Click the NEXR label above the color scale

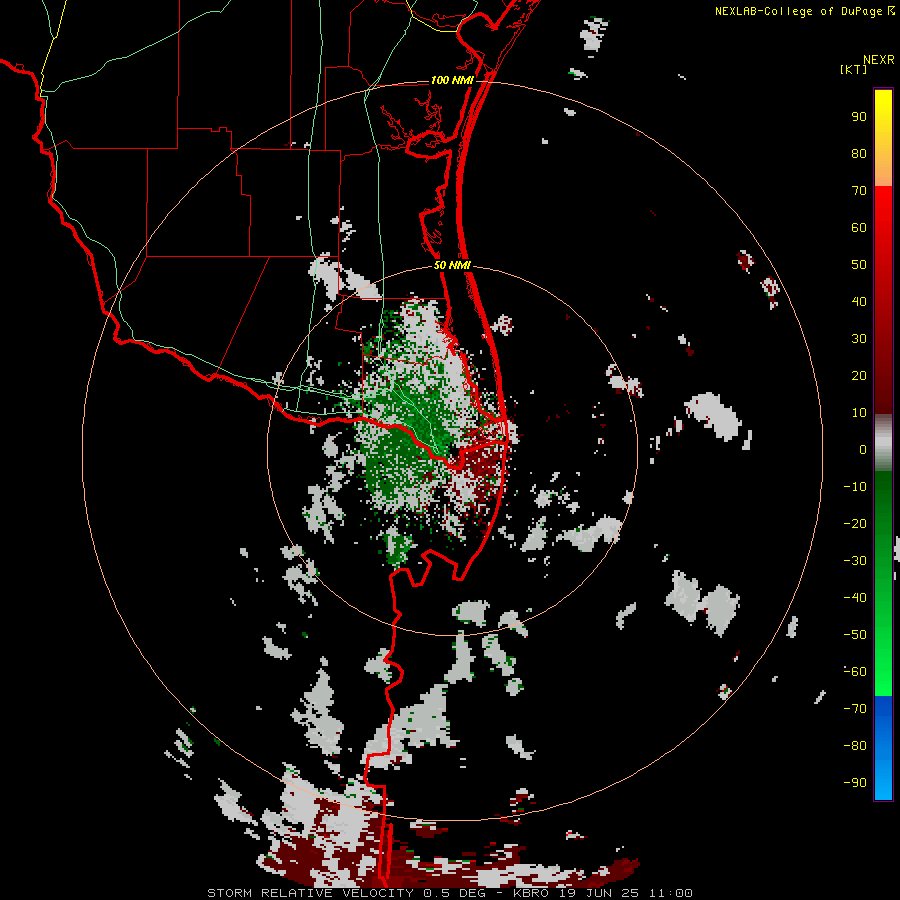[x=878, y=60]
